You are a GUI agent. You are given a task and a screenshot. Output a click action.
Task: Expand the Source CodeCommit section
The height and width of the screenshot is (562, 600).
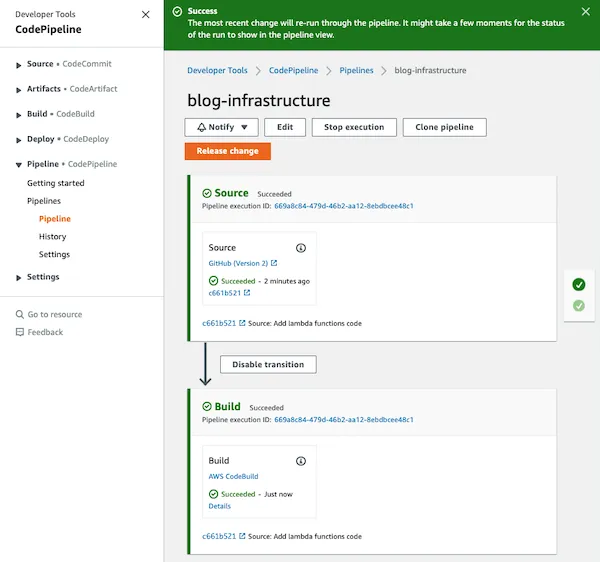click(x=18, y=65)
